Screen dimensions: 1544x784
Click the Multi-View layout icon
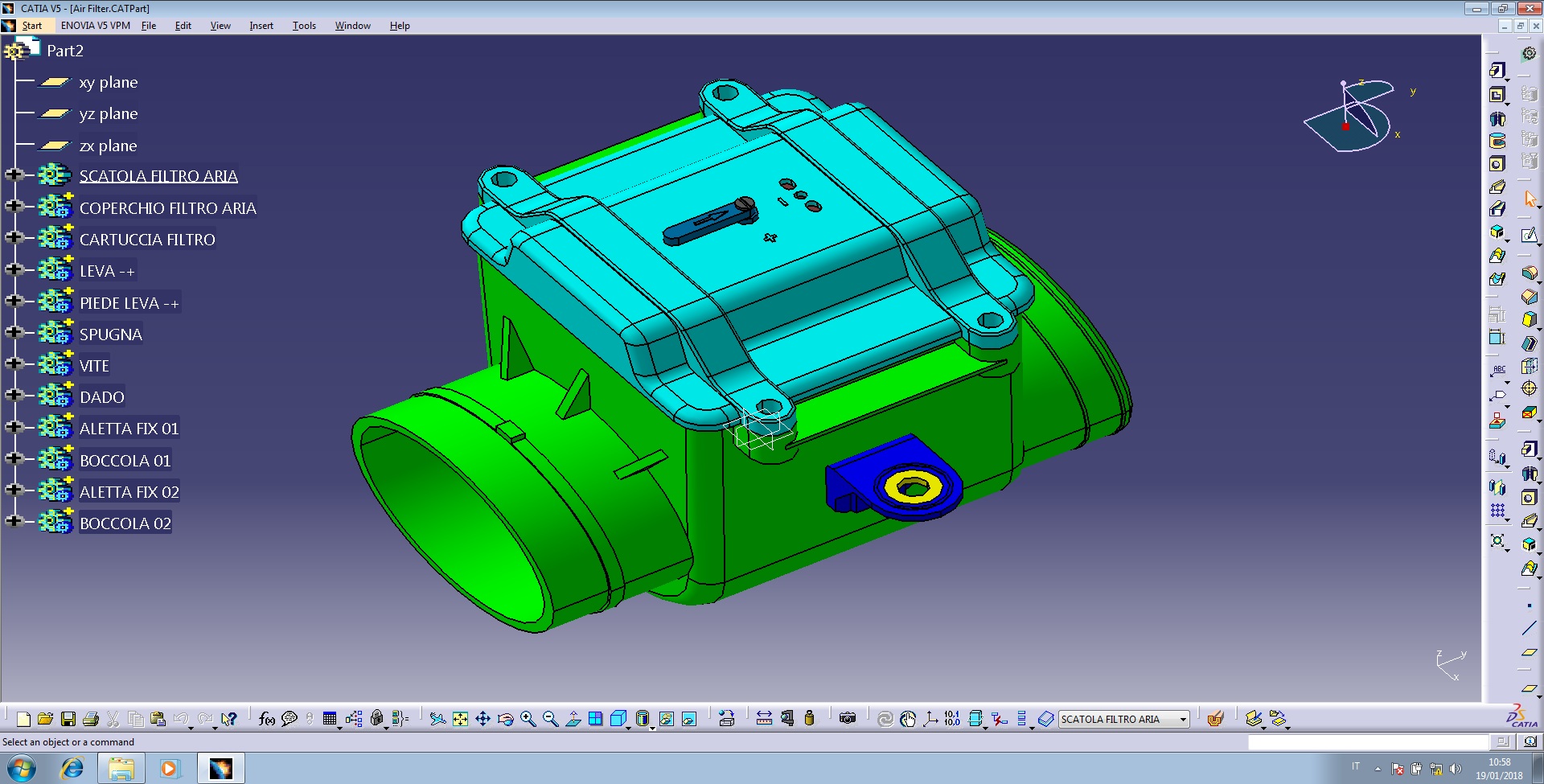(x=596, y=719)
